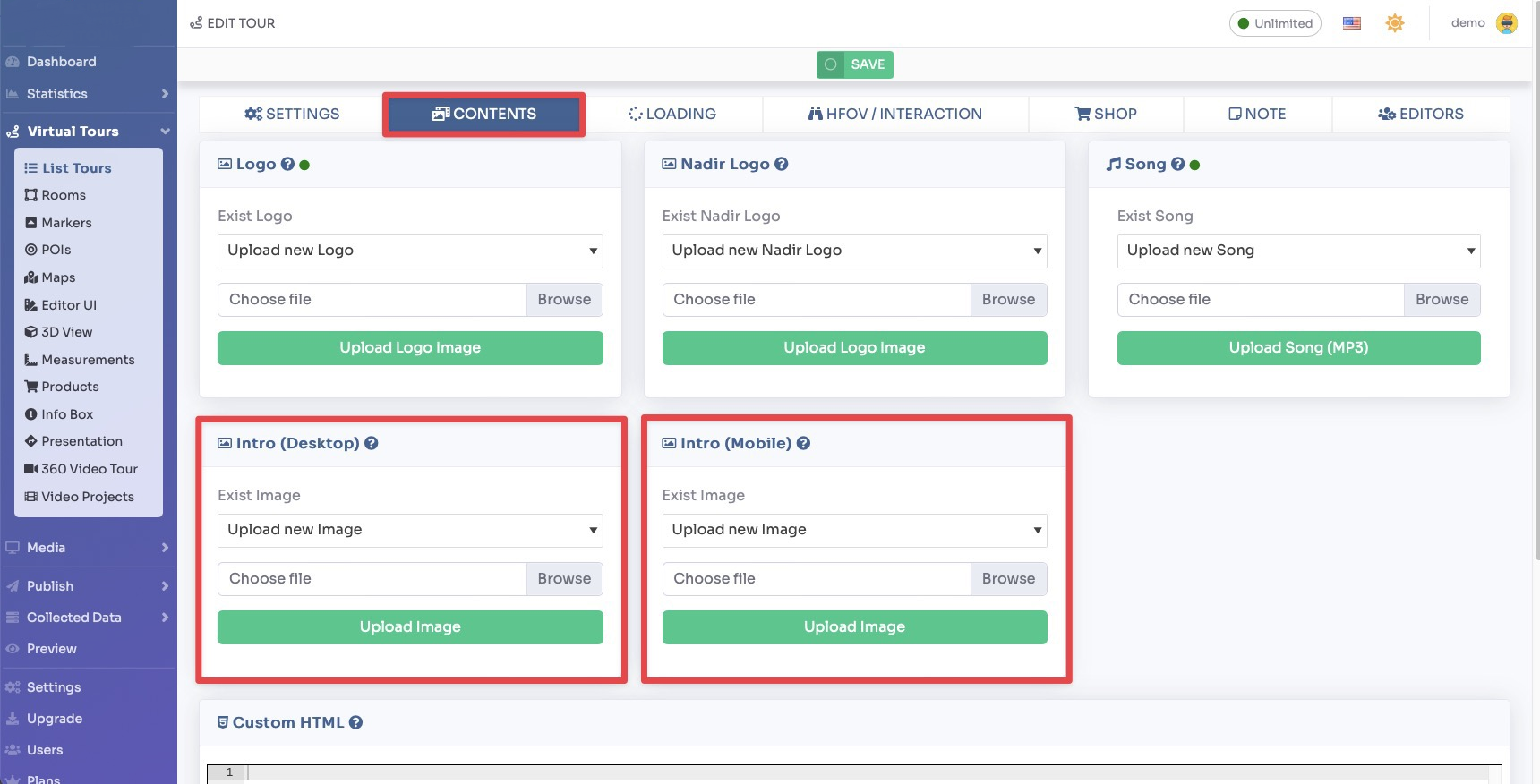Click the help icon next to Song
This screenshot has height=784, width=1540.
[1177, 164]
